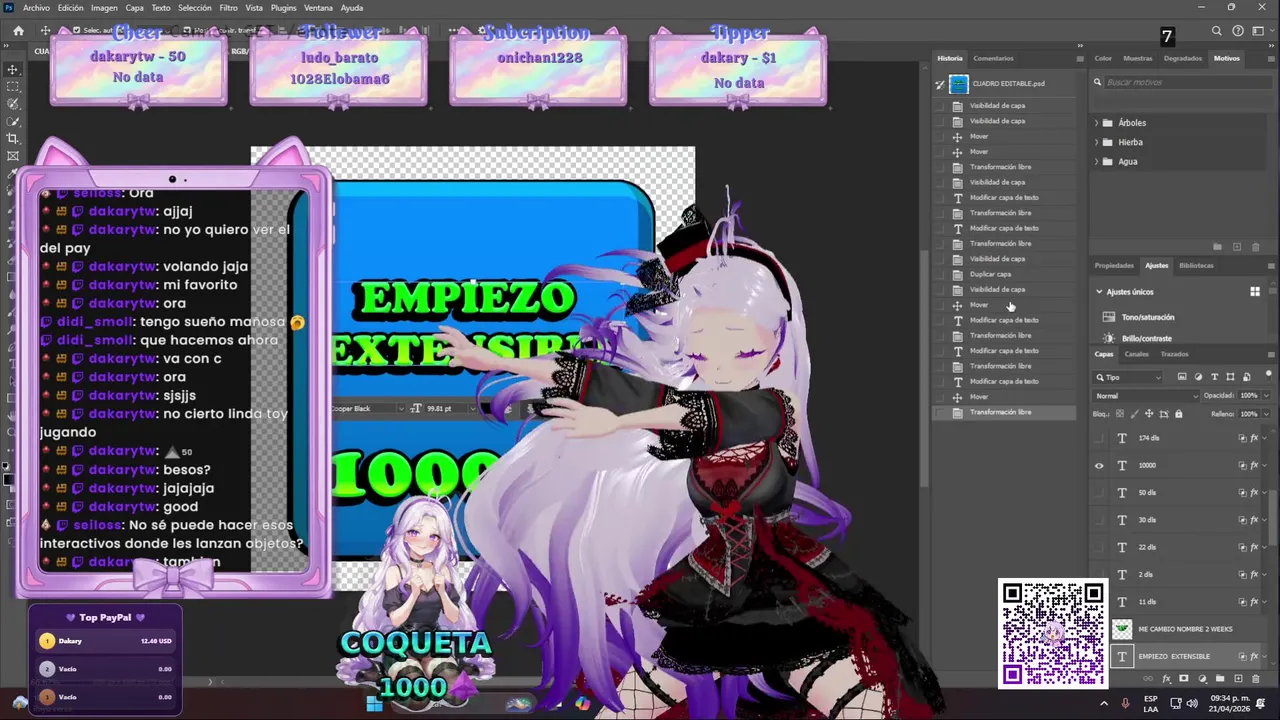Click the pixel layer filter icon
Viewport: 1280px width, 720px height.
pyautogui.click(x=1182, y=377)
